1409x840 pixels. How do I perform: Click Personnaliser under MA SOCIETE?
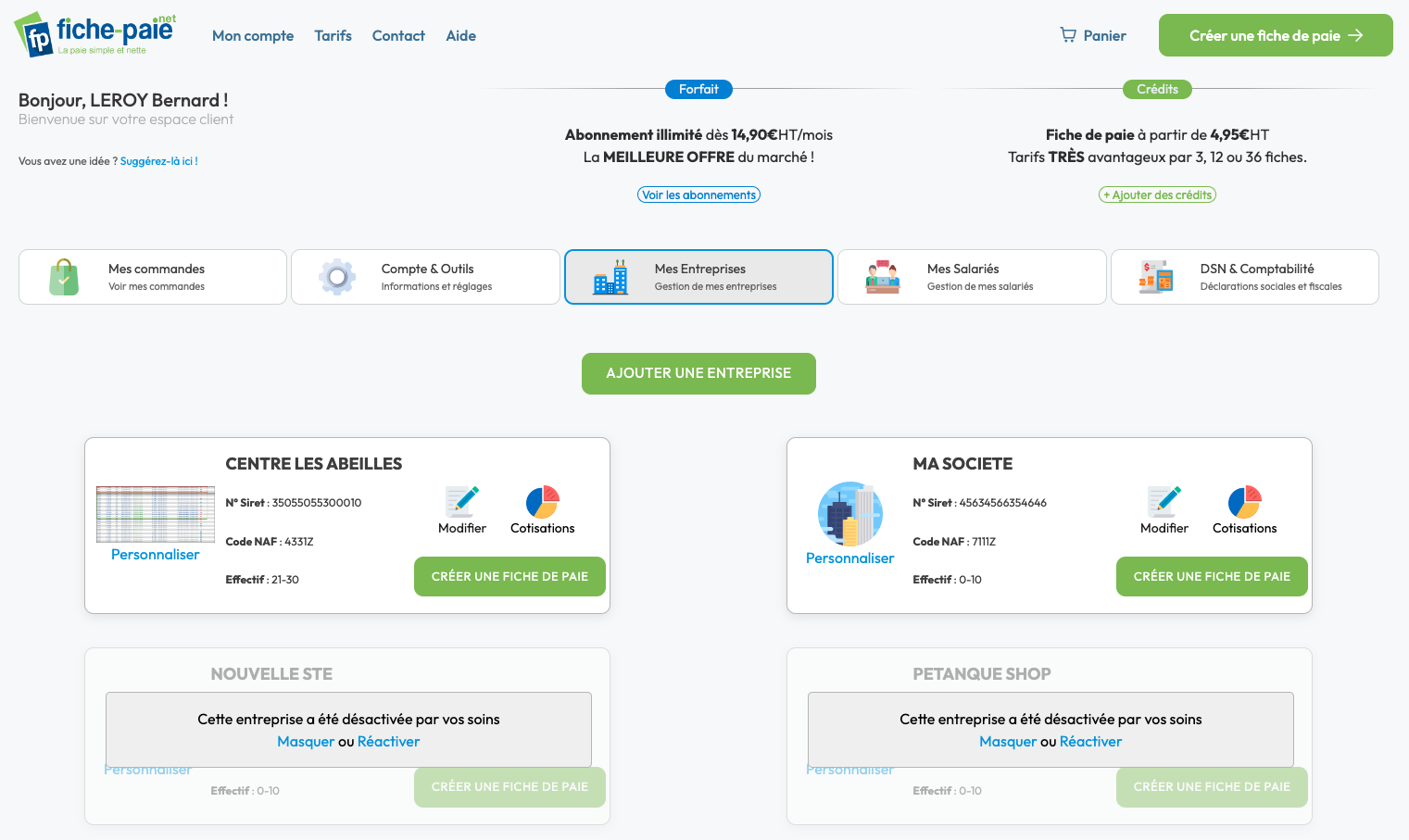(x=850, y=558)
